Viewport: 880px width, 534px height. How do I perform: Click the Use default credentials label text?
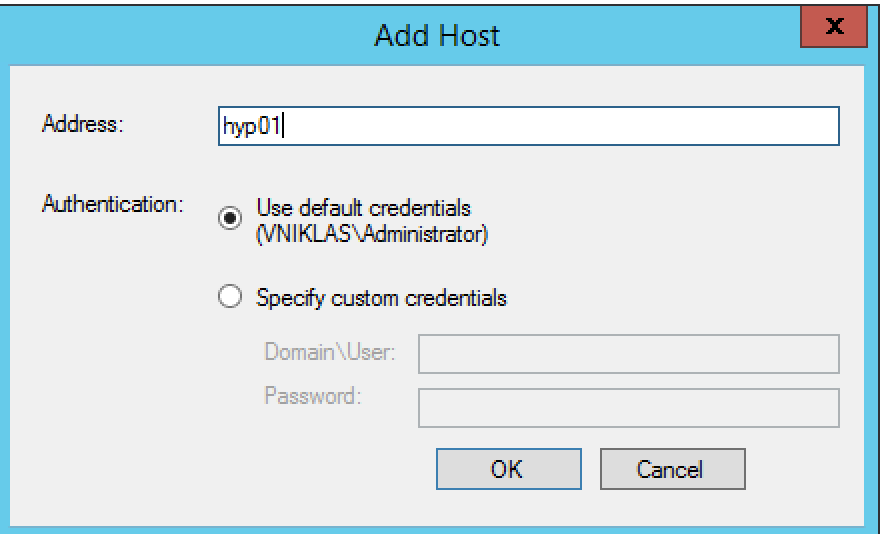363,208
